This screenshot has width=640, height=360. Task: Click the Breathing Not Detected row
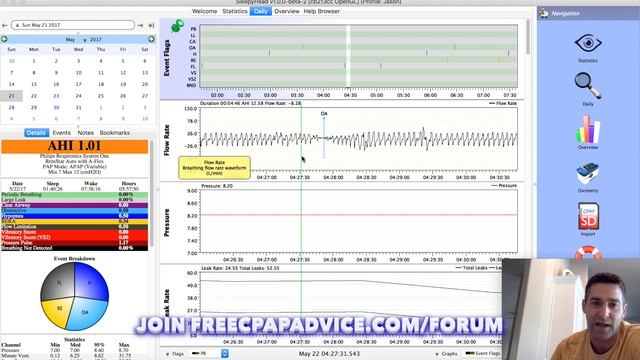point(74,248)
